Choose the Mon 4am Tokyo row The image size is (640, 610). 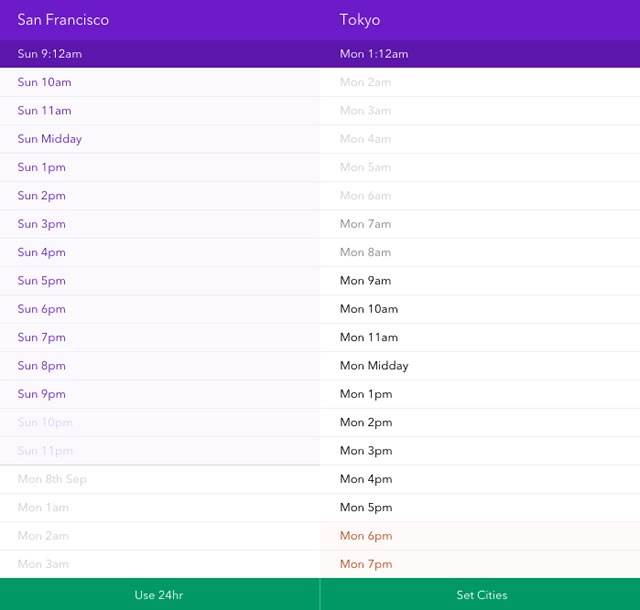pyautogui.click(x=480, y=139)
